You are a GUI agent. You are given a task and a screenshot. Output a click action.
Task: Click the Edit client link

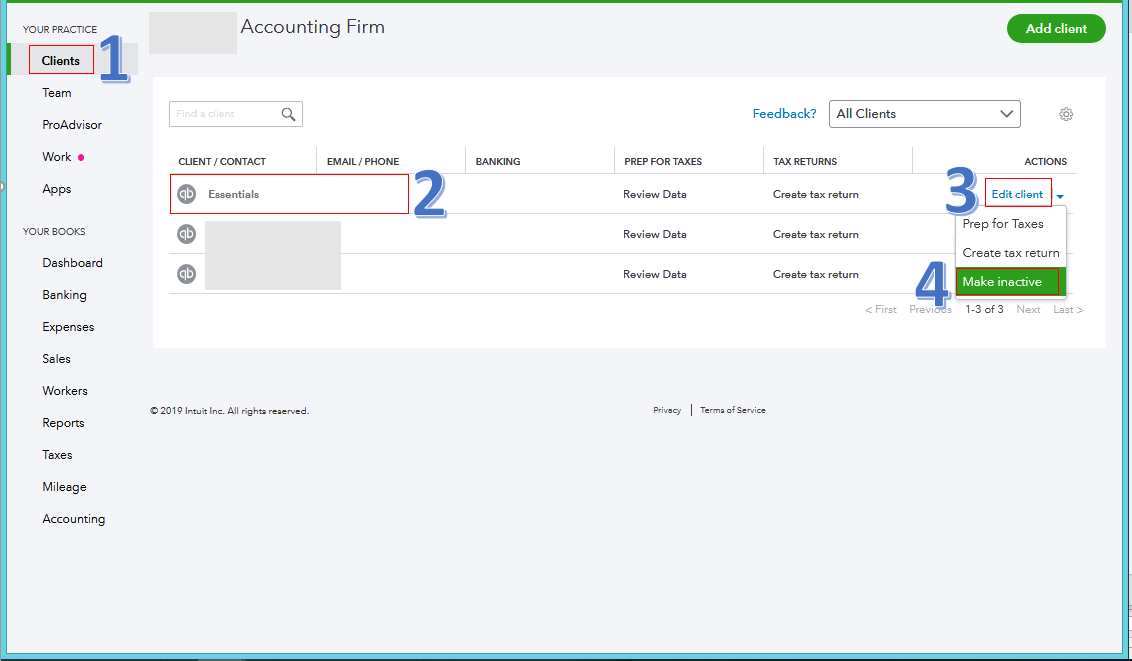tap(1017, 194)
